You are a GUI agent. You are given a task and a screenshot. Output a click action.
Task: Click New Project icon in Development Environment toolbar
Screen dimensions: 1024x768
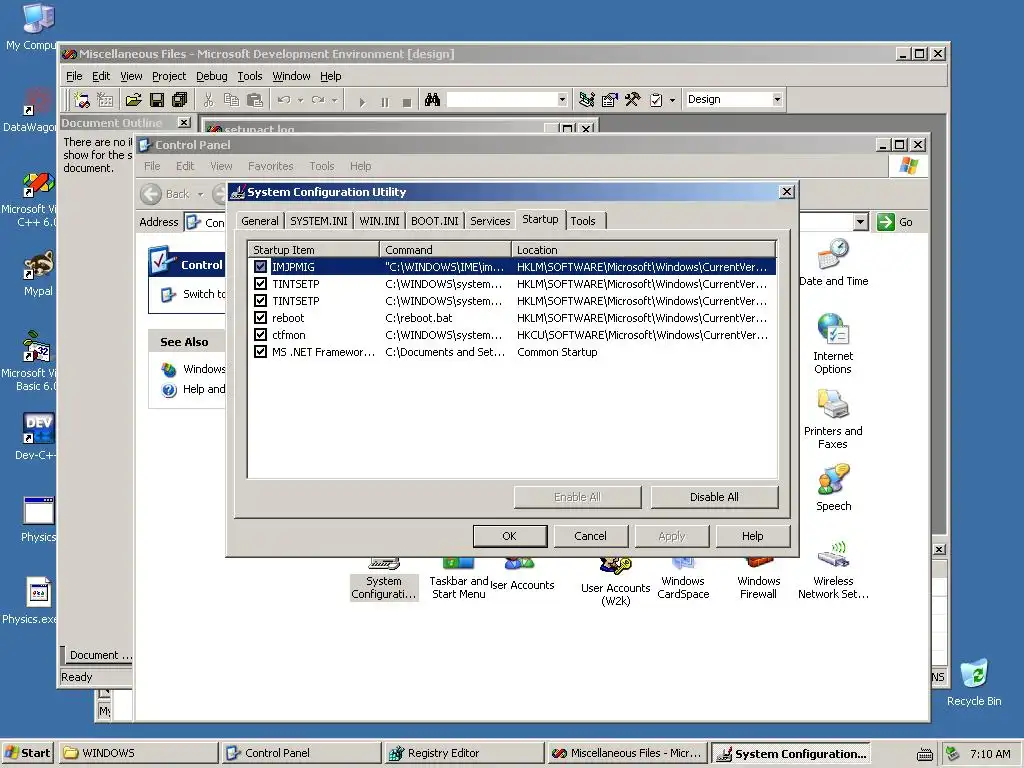[82, 100]
